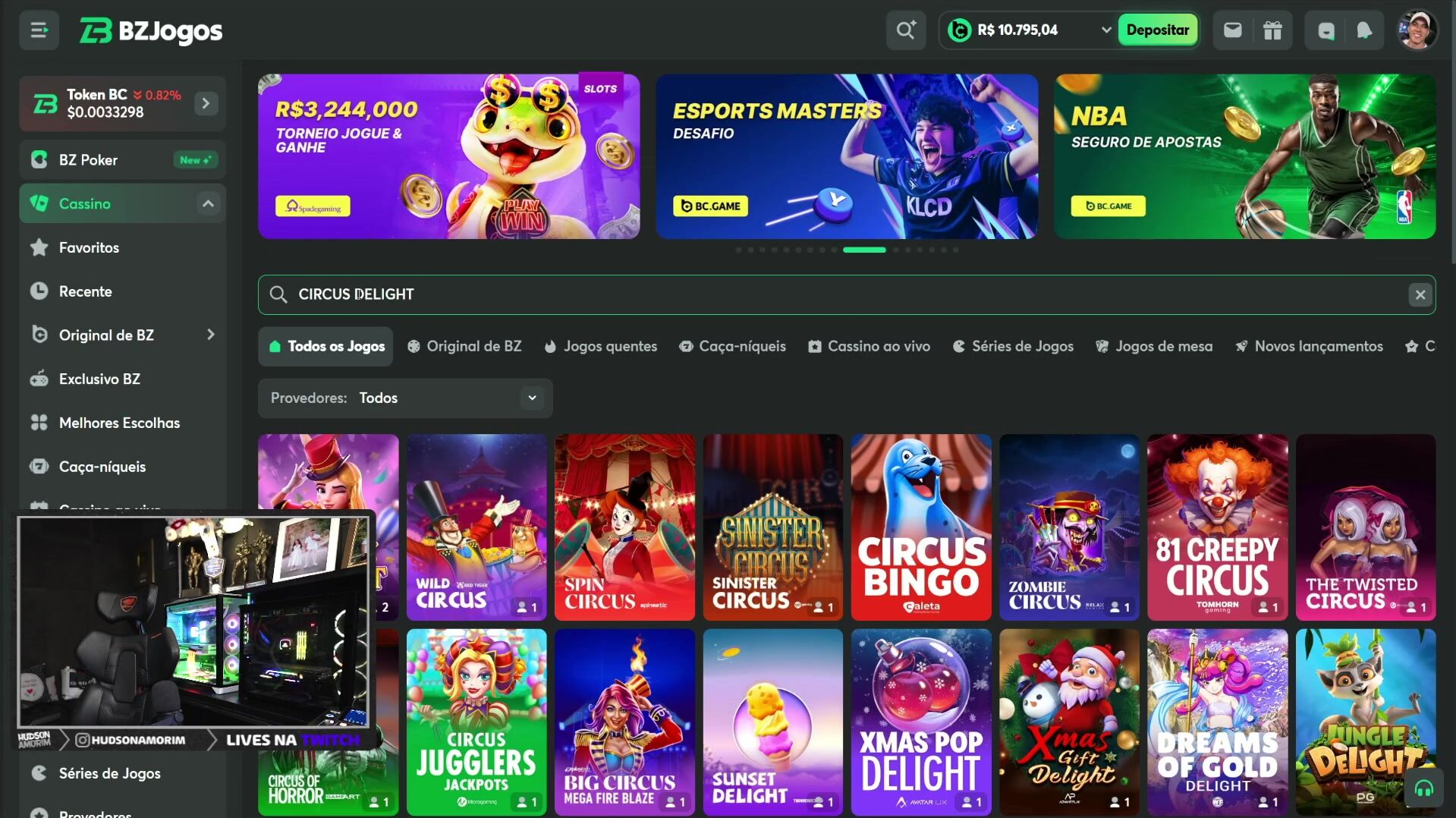The image size is (1456, 818).
Task: Open BZ Poker sidebar entry
Action: click(x=122, y=160)
